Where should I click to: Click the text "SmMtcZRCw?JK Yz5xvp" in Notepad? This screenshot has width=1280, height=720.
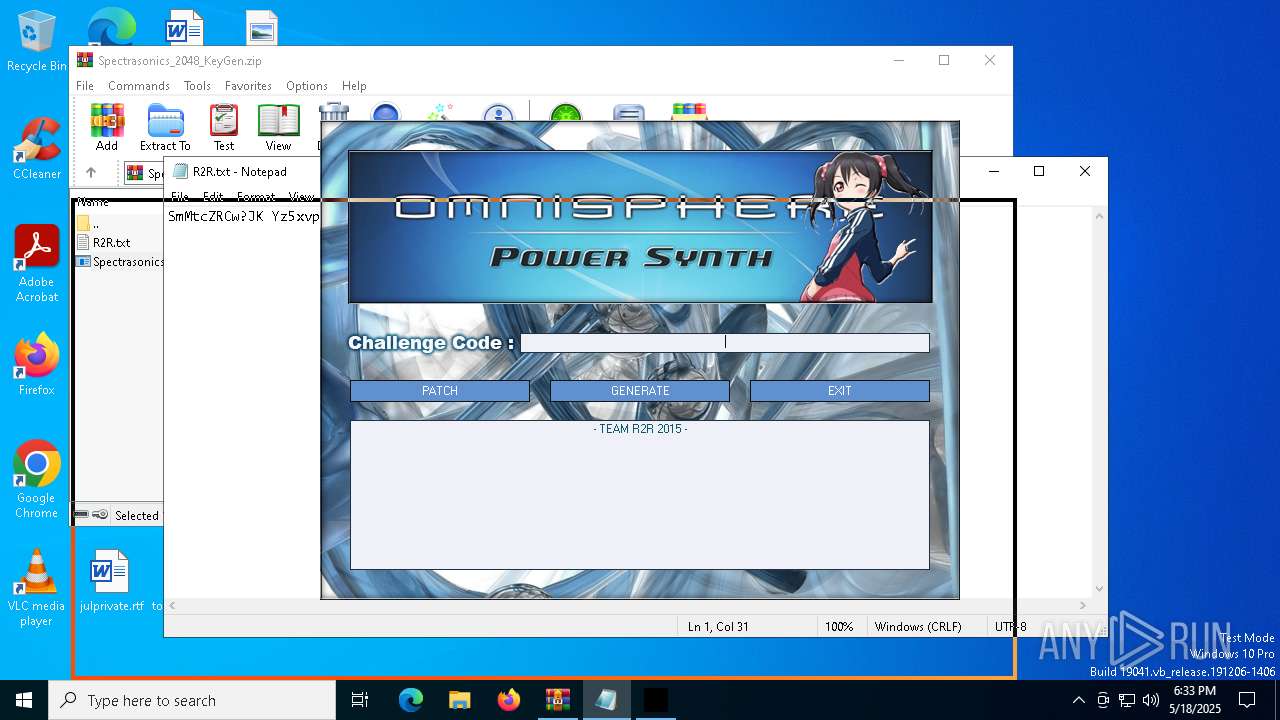[244, 216]
